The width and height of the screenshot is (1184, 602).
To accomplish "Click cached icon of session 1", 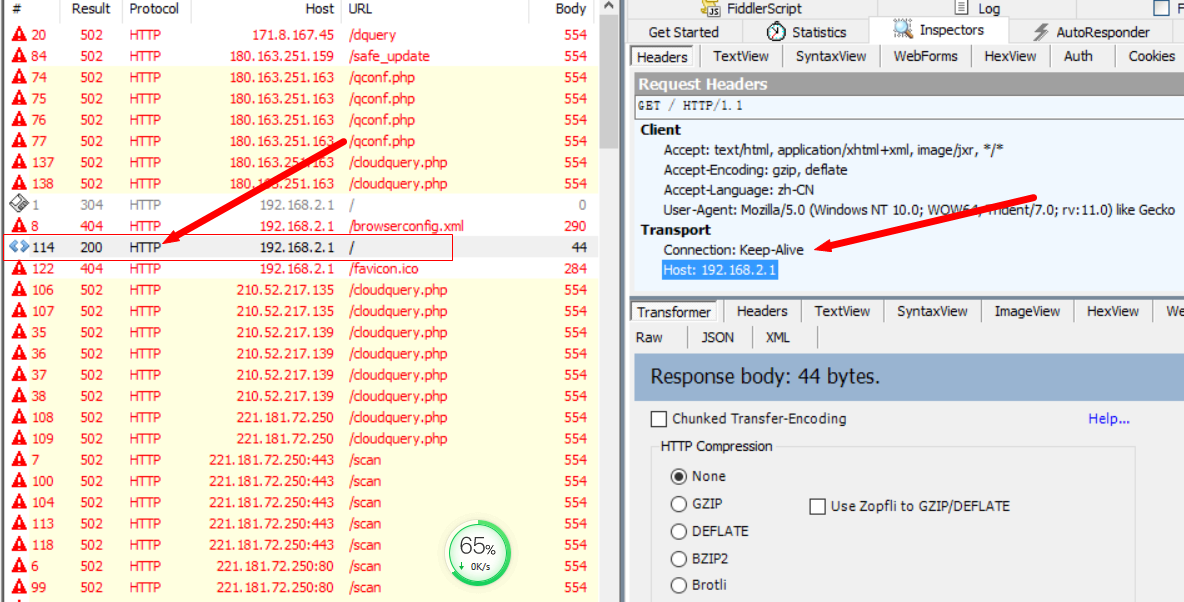I will [18, 204].
